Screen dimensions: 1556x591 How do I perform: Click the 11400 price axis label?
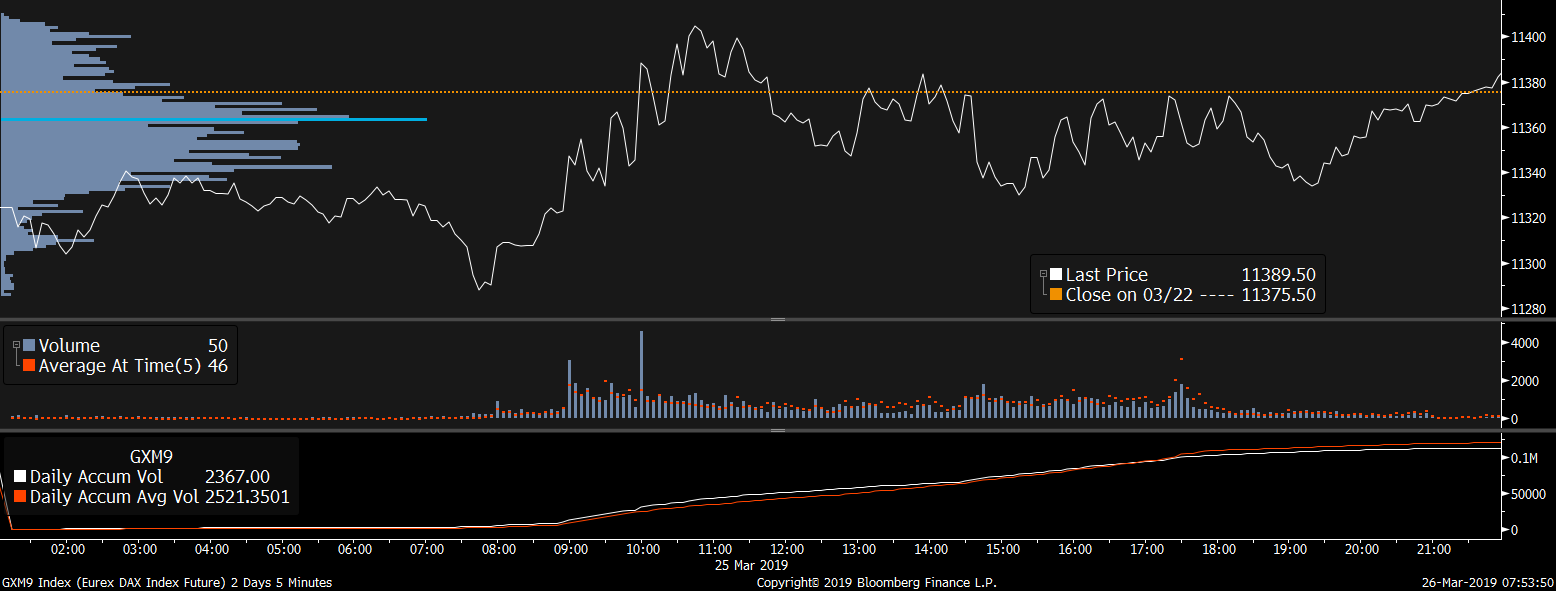pos(1529,37)
